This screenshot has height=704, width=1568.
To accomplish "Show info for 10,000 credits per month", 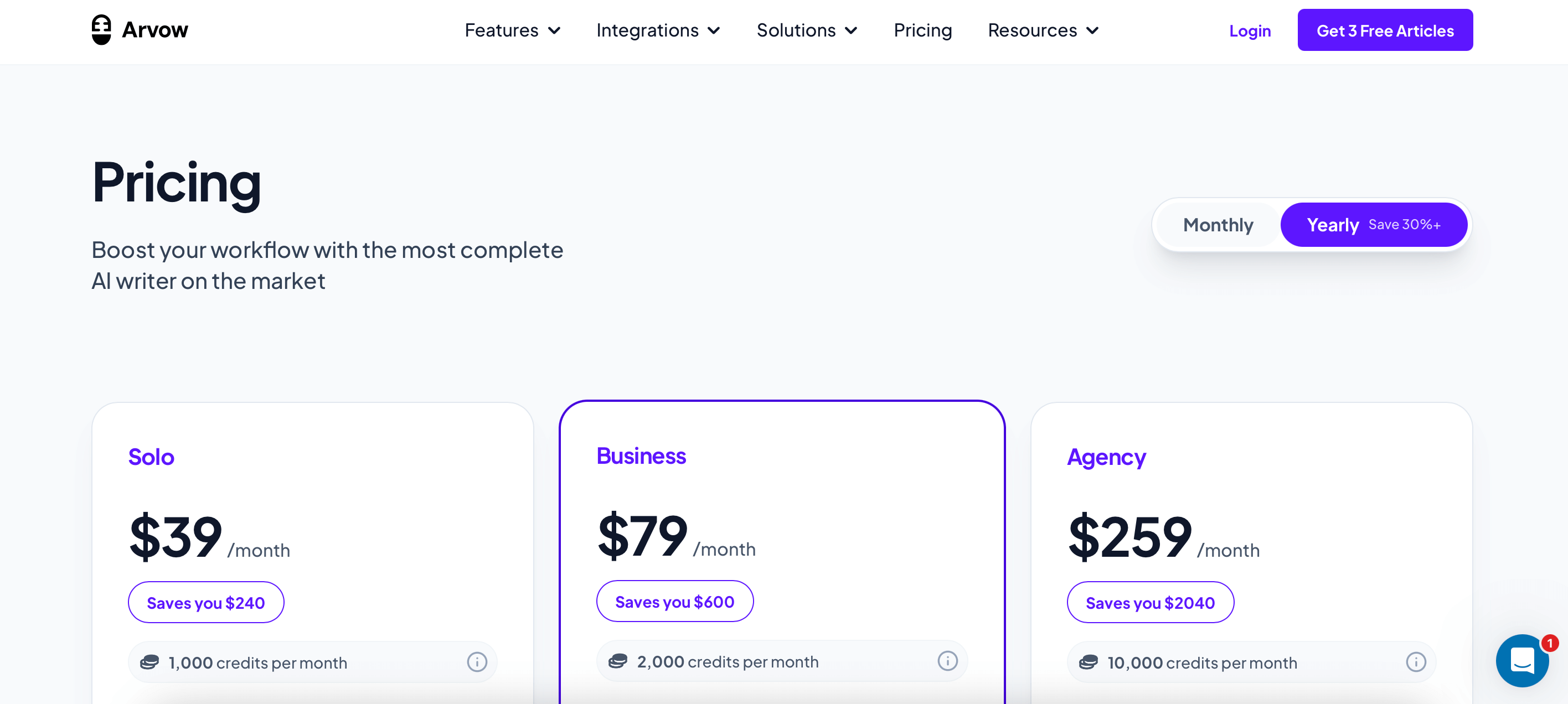I will 1416,661.
